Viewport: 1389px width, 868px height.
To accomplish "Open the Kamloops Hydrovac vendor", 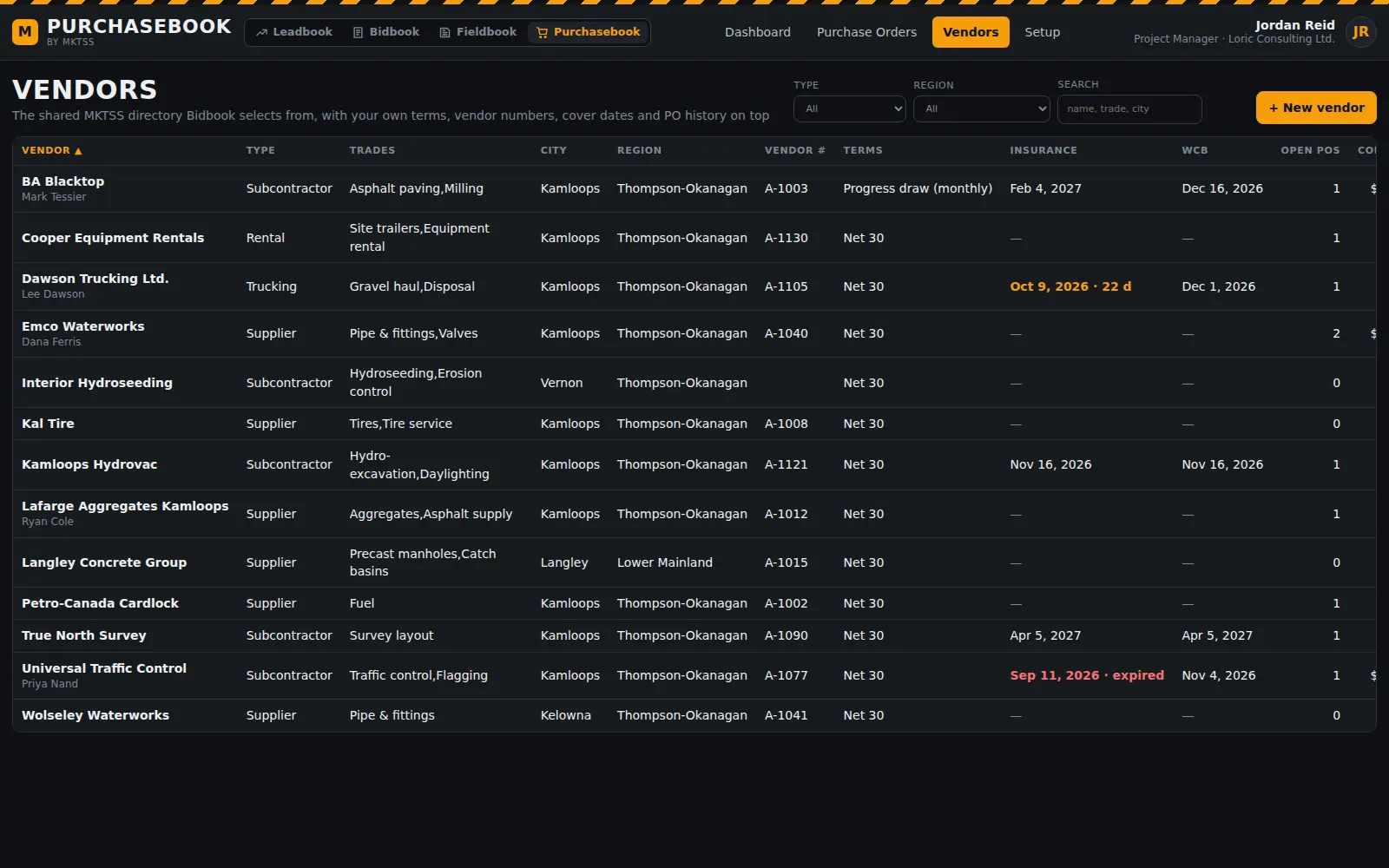I will (x=89, y=464).
